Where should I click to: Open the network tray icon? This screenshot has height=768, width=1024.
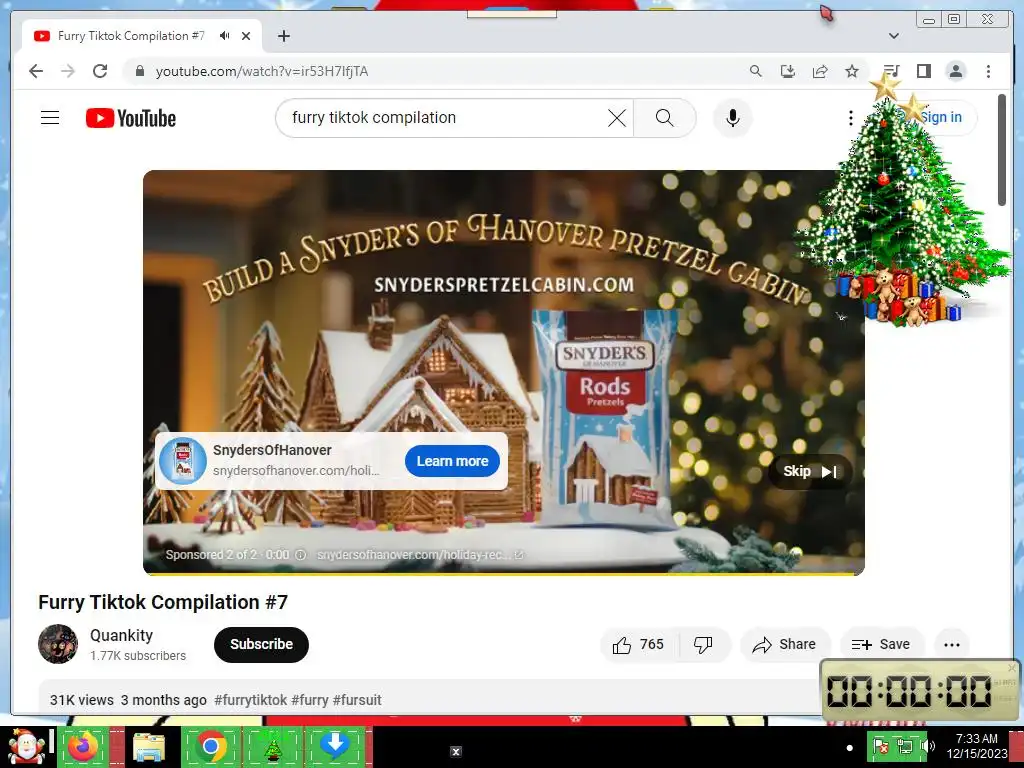click(x=904, y=746)
